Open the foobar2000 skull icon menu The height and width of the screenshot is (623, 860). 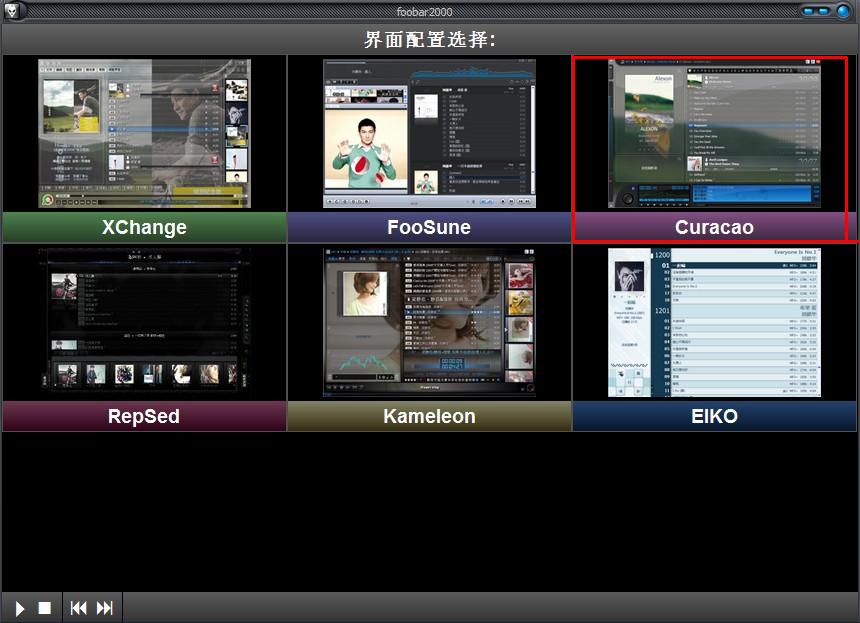11,10
